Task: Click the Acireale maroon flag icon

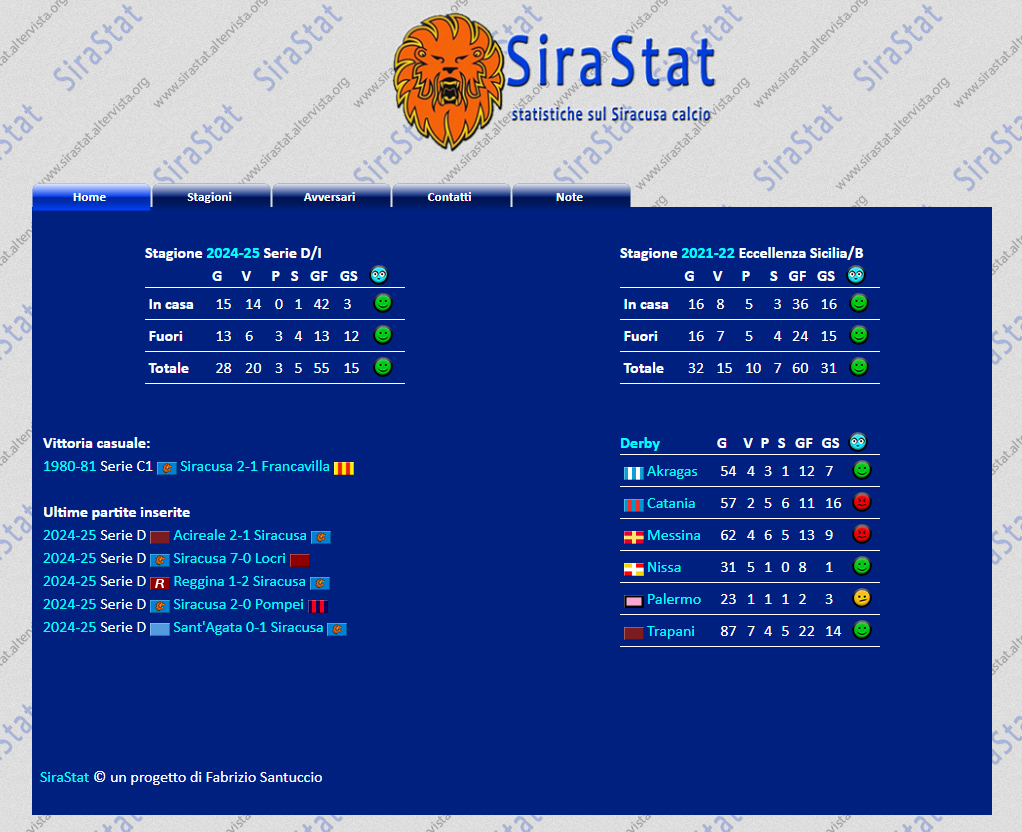Action: coord(160,537)
